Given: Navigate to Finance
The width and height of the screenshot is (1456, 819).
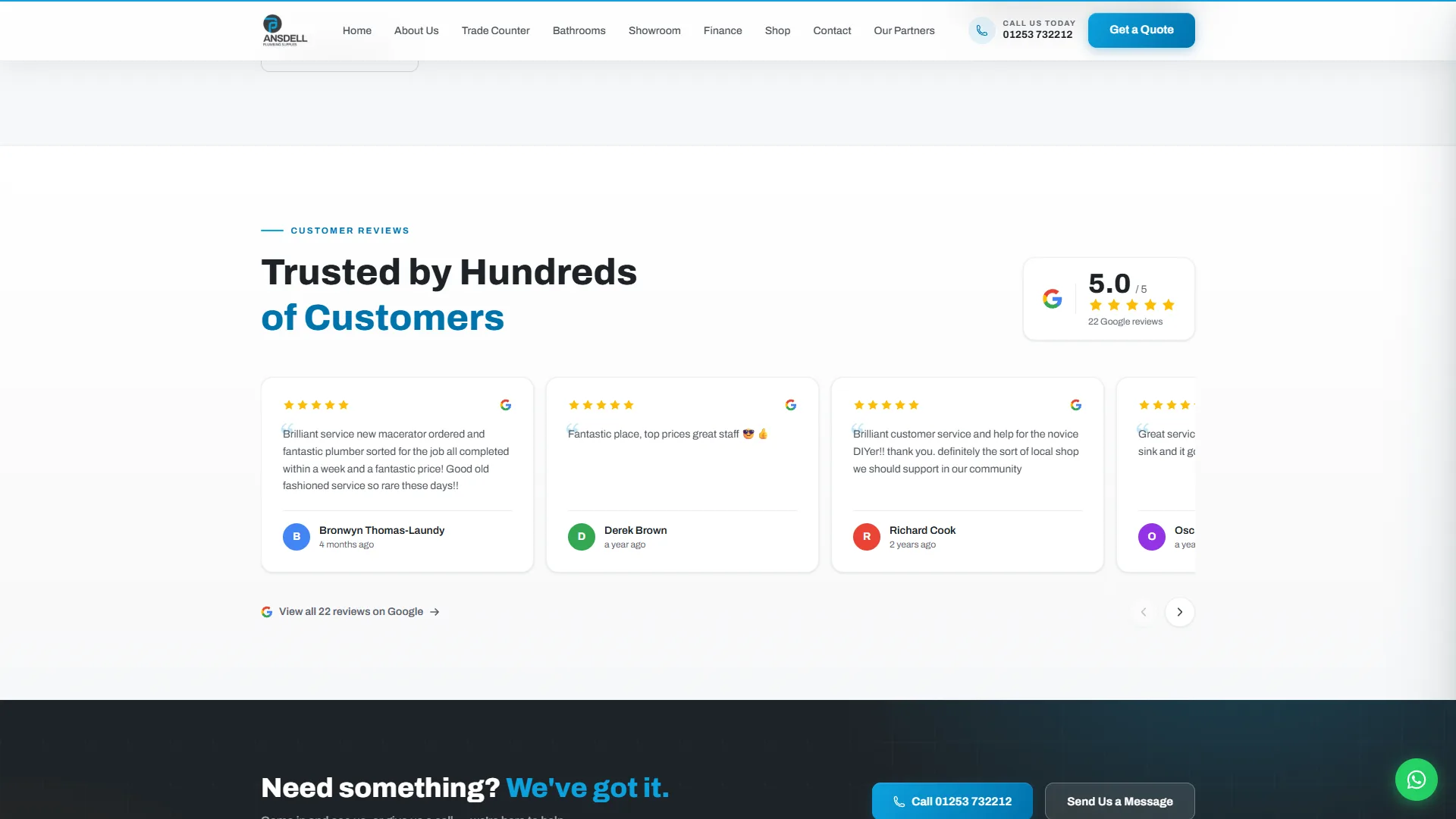Looking at the screenshot, I should (x=723, y=30).
